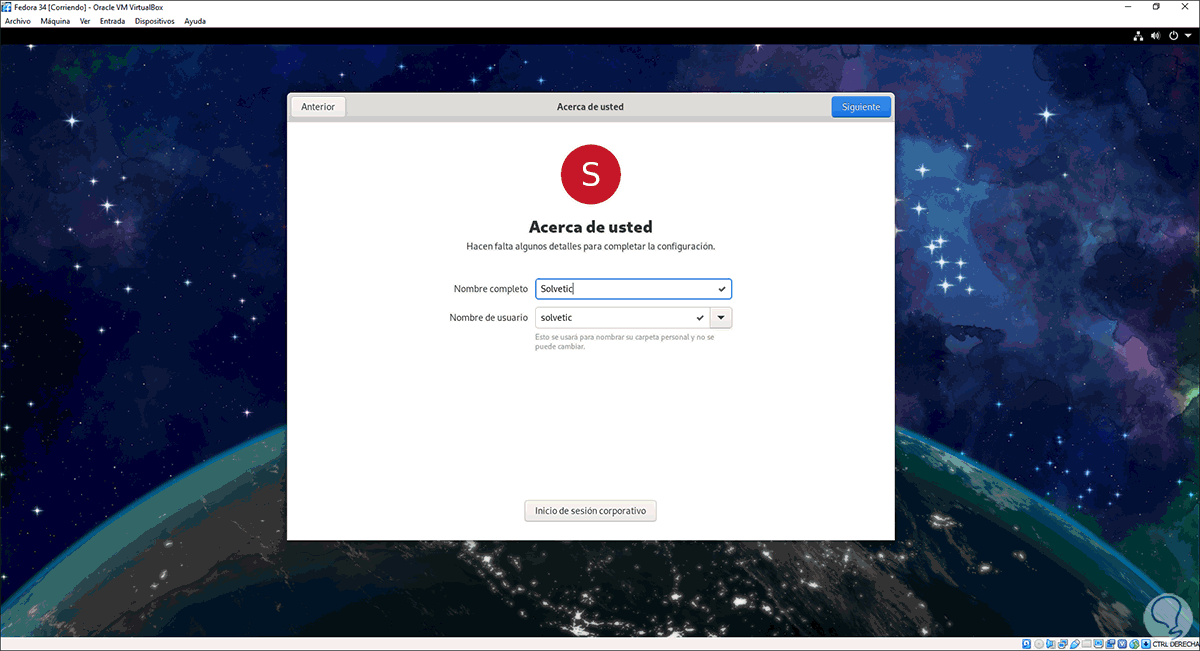Open the Archivo menu
Screen dimensions: 1200x651
pyautogui.click(x=18, y=20)
